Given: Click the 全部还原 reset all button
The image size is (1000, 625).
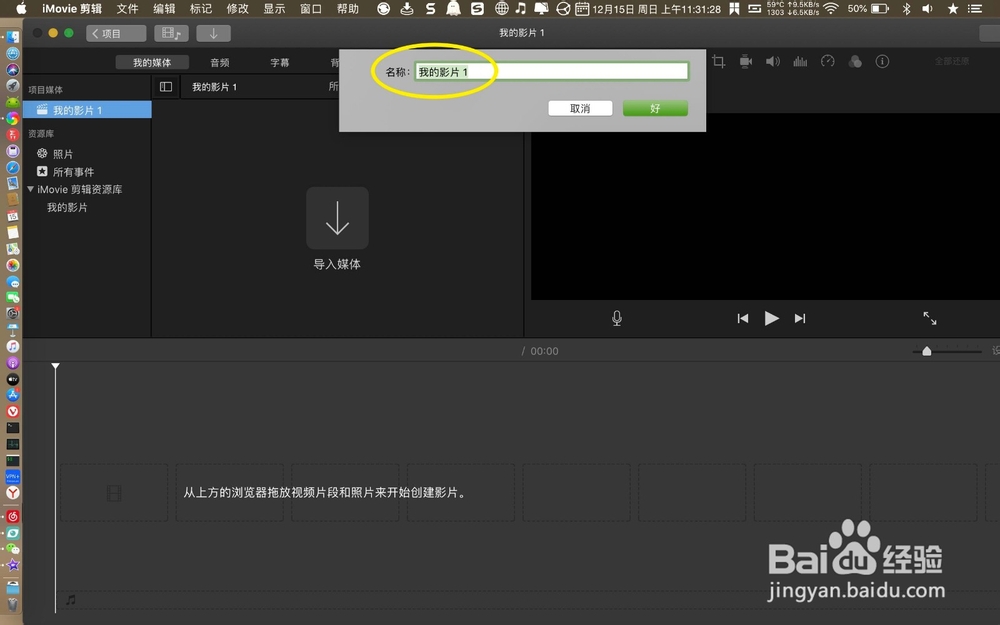Looking at the screenshot, I should coord(952,61).
